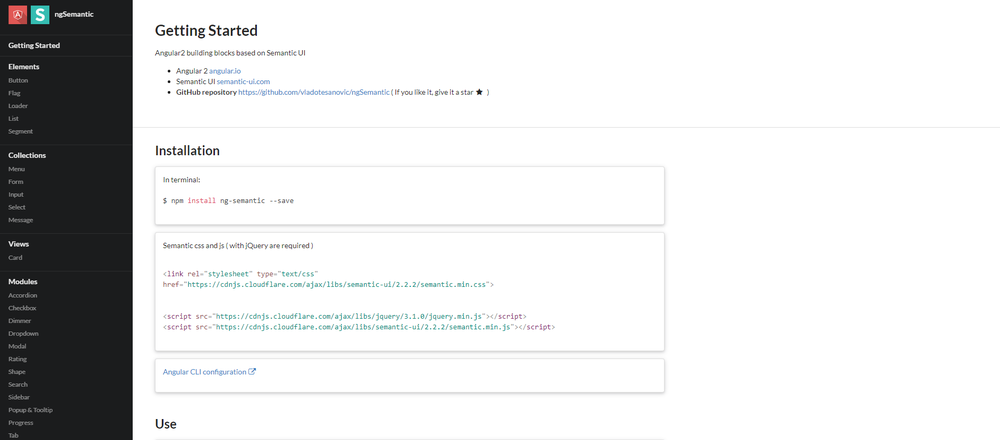Open the Angular CLI configuration link
This screenshot has height=440, width=1000.
205,372
